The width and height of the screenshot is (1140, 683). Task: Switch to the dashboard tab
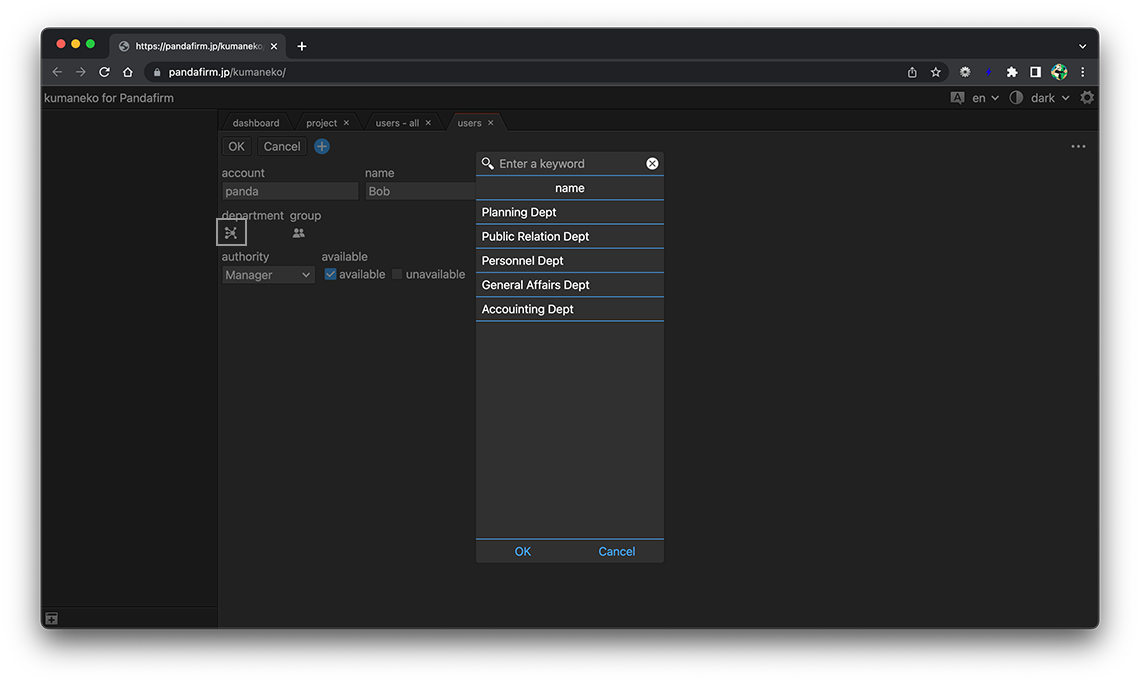[256, 123]
